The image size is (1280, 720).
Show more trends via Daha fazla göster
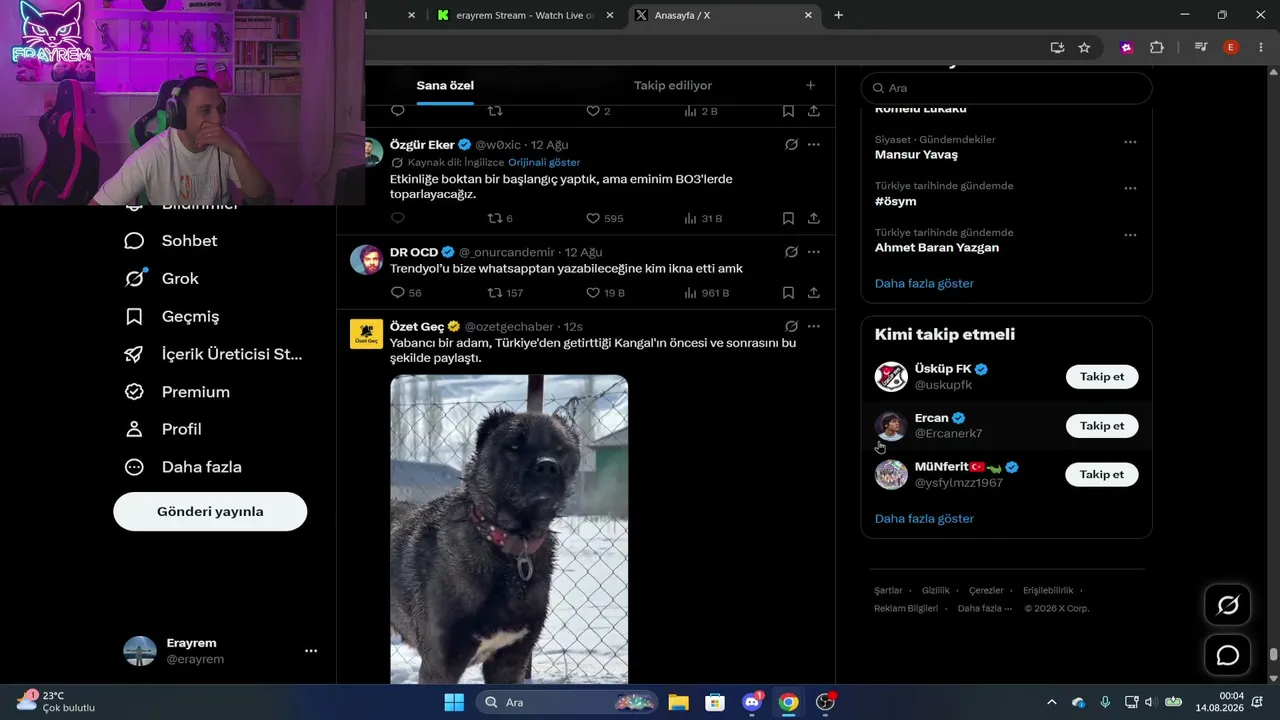(x=924, y=283)
